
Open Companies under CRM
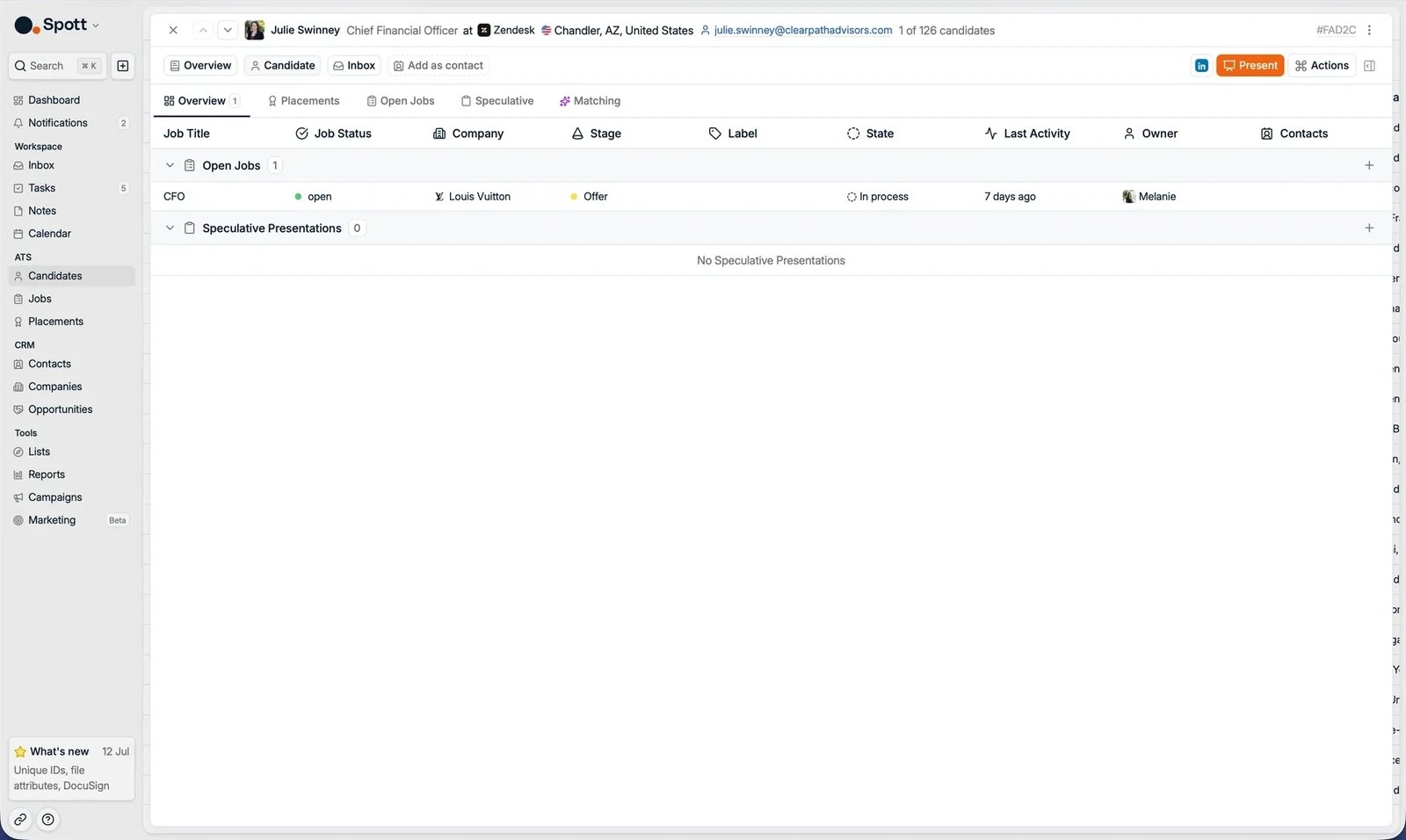point(71,387)
